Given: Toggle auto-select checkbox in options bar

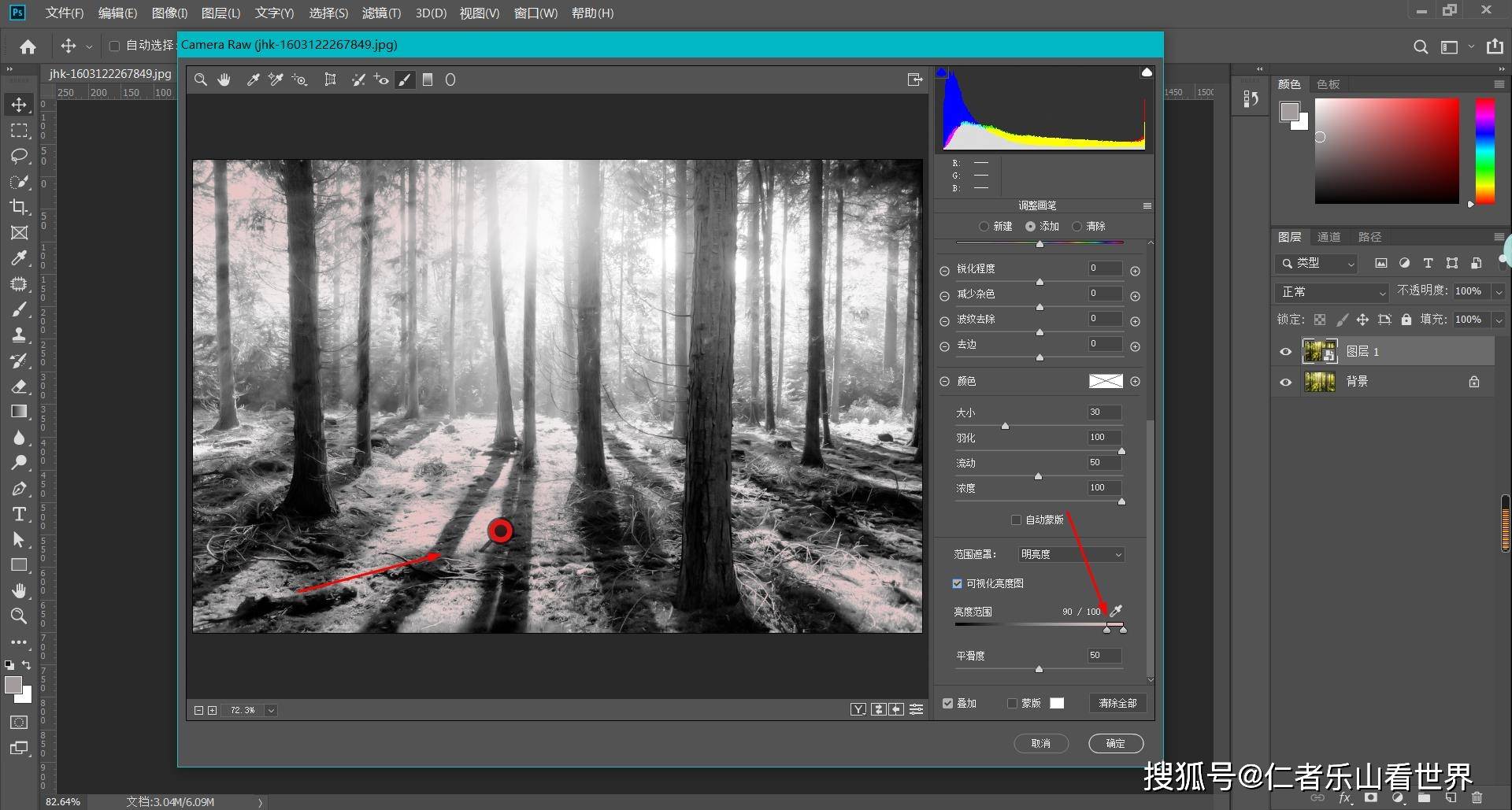Looking at the screenshot, I should click(x=114, y=46).
